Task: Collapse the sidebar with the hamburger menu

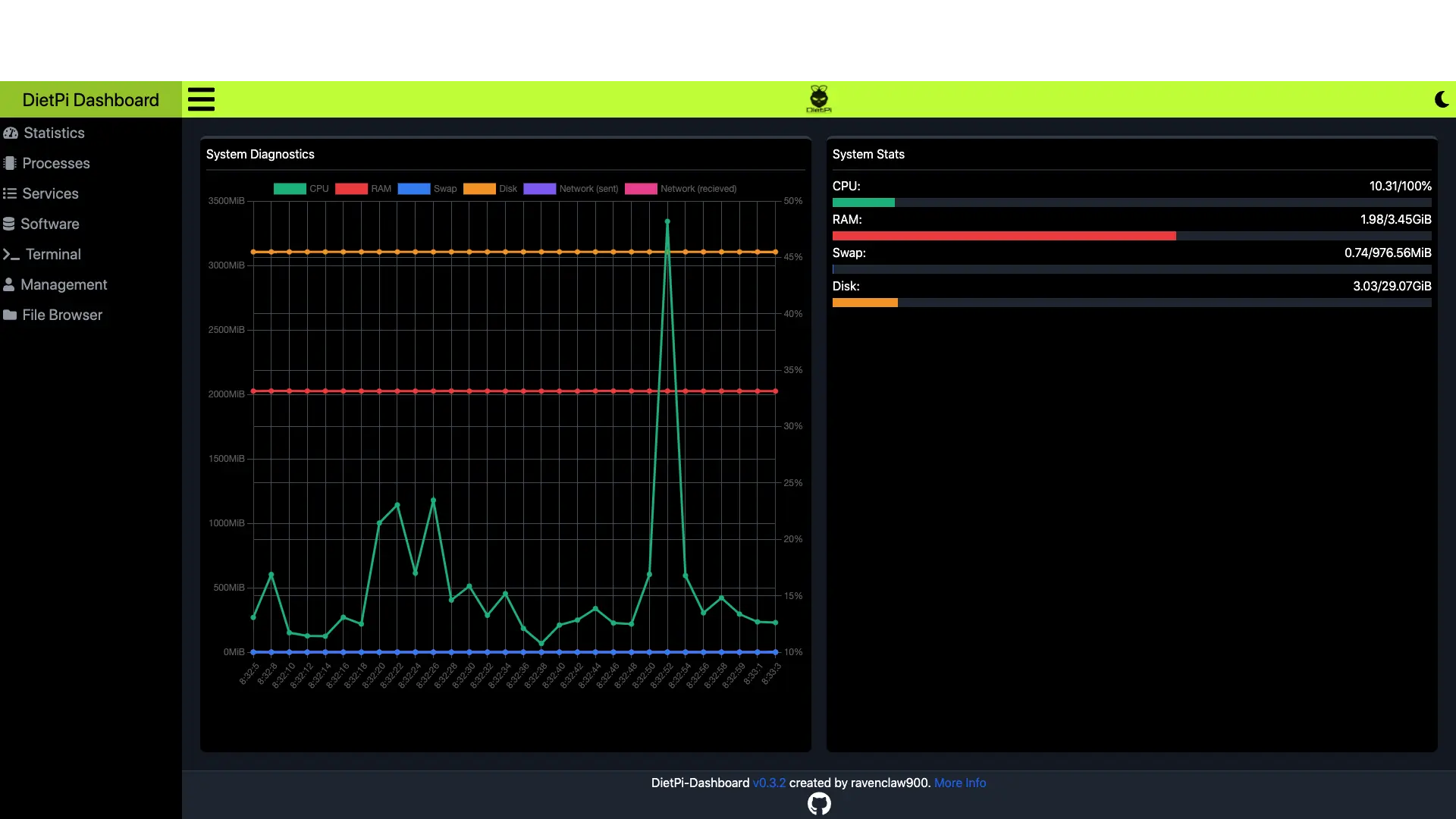Action: [201, 99]
